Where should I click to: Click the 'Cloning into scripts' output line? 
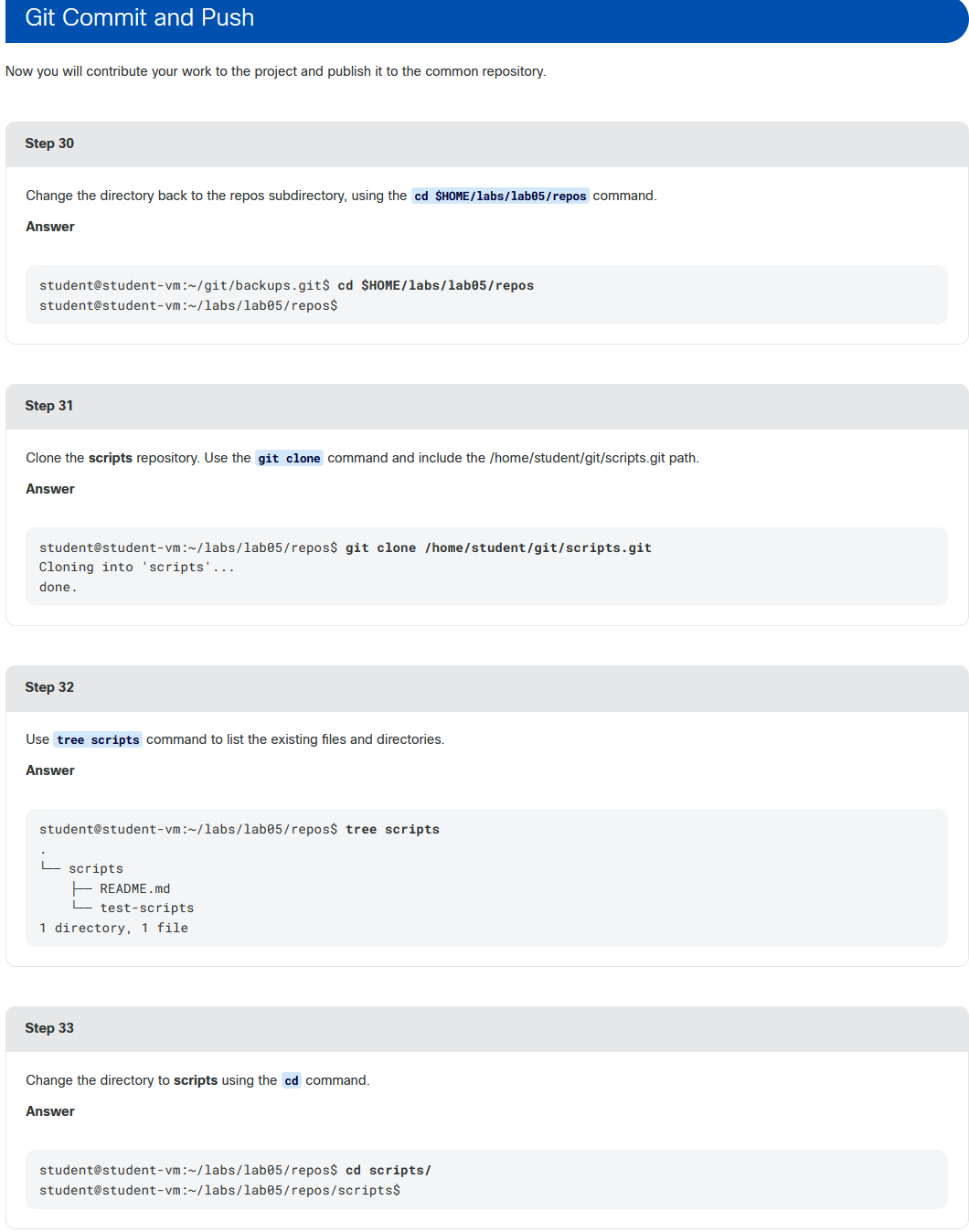(x=137, y=567)
